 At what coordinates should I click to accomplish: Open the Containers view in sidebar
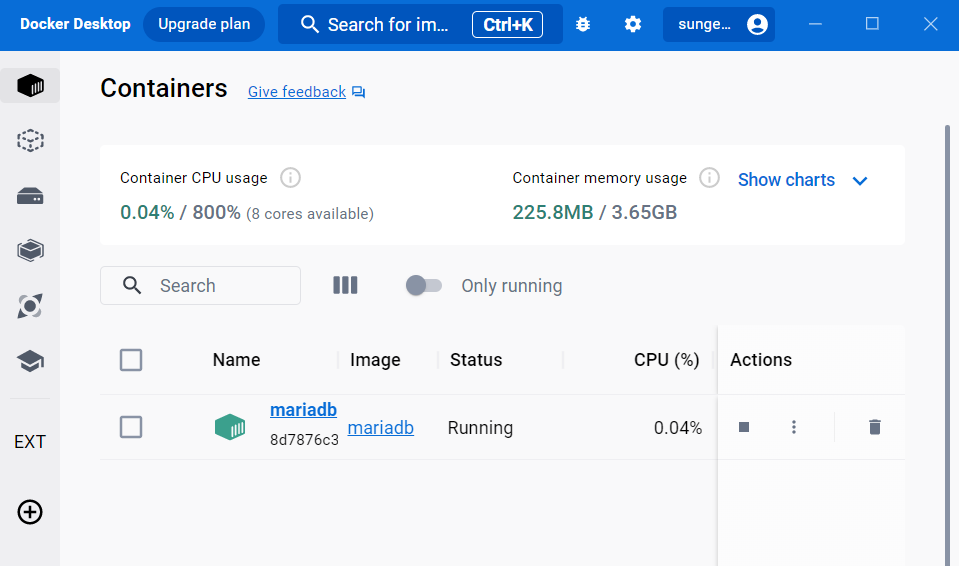[x=30, y=86]
